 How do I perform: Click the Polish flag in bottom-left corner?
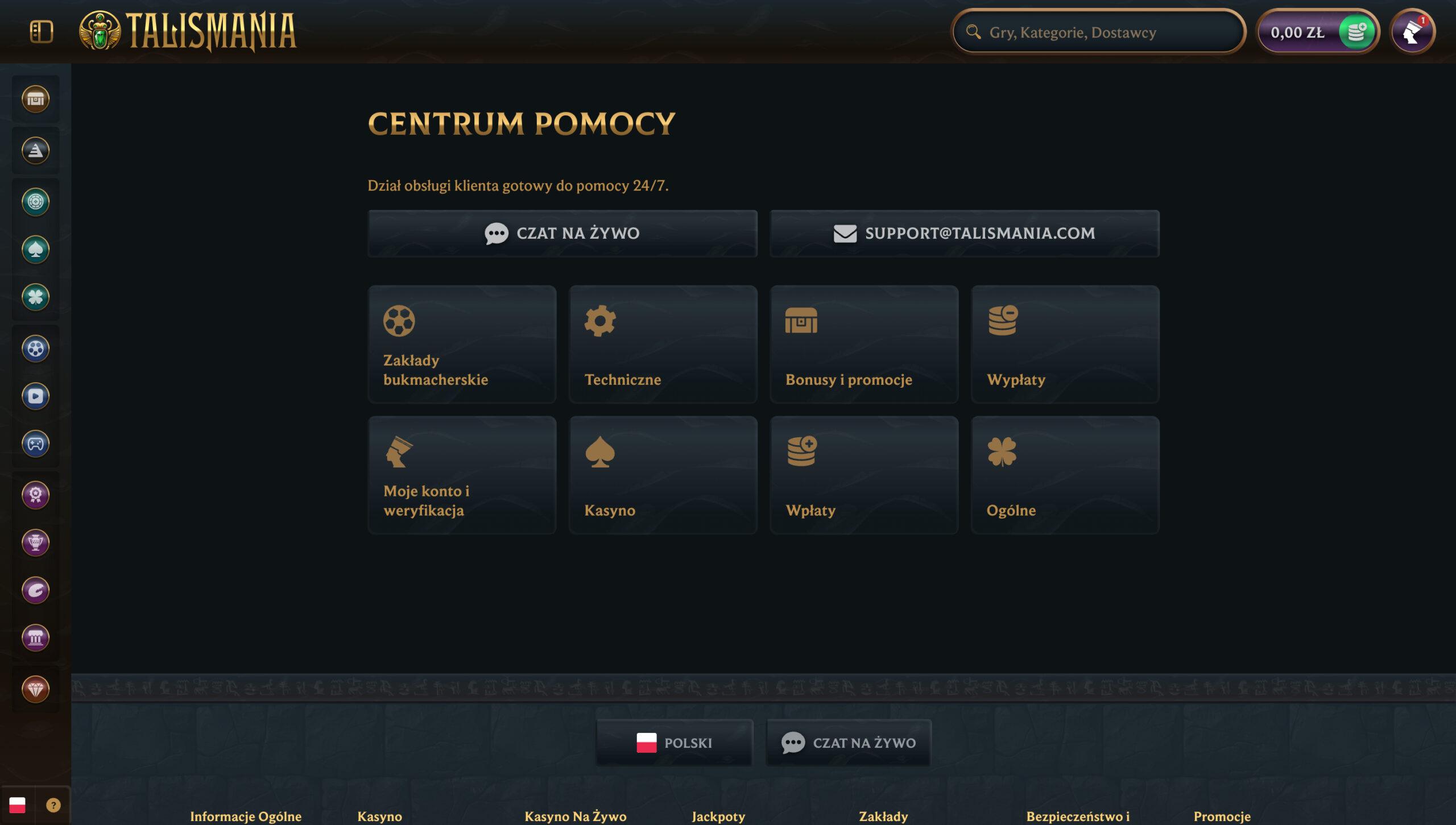click(17, 805)
